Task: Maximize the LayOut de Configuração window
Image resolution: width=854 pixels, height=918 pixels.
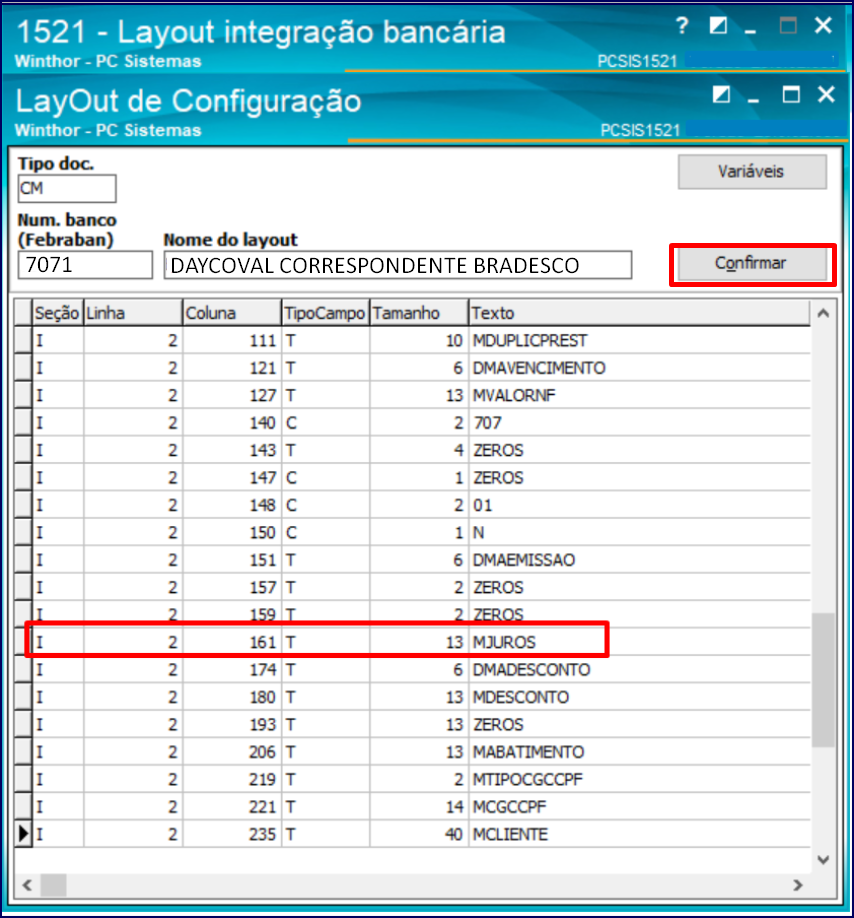Action: (x=791, y=94)
